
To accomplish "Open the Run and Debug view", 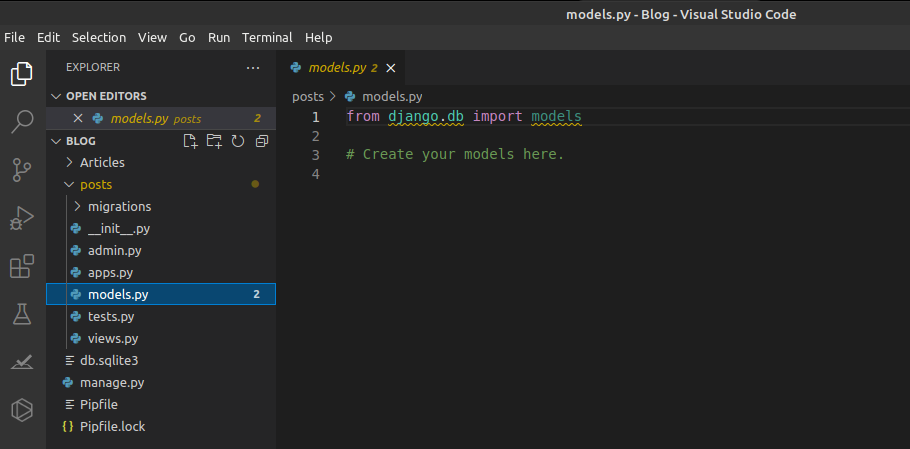I will (22, 218).
